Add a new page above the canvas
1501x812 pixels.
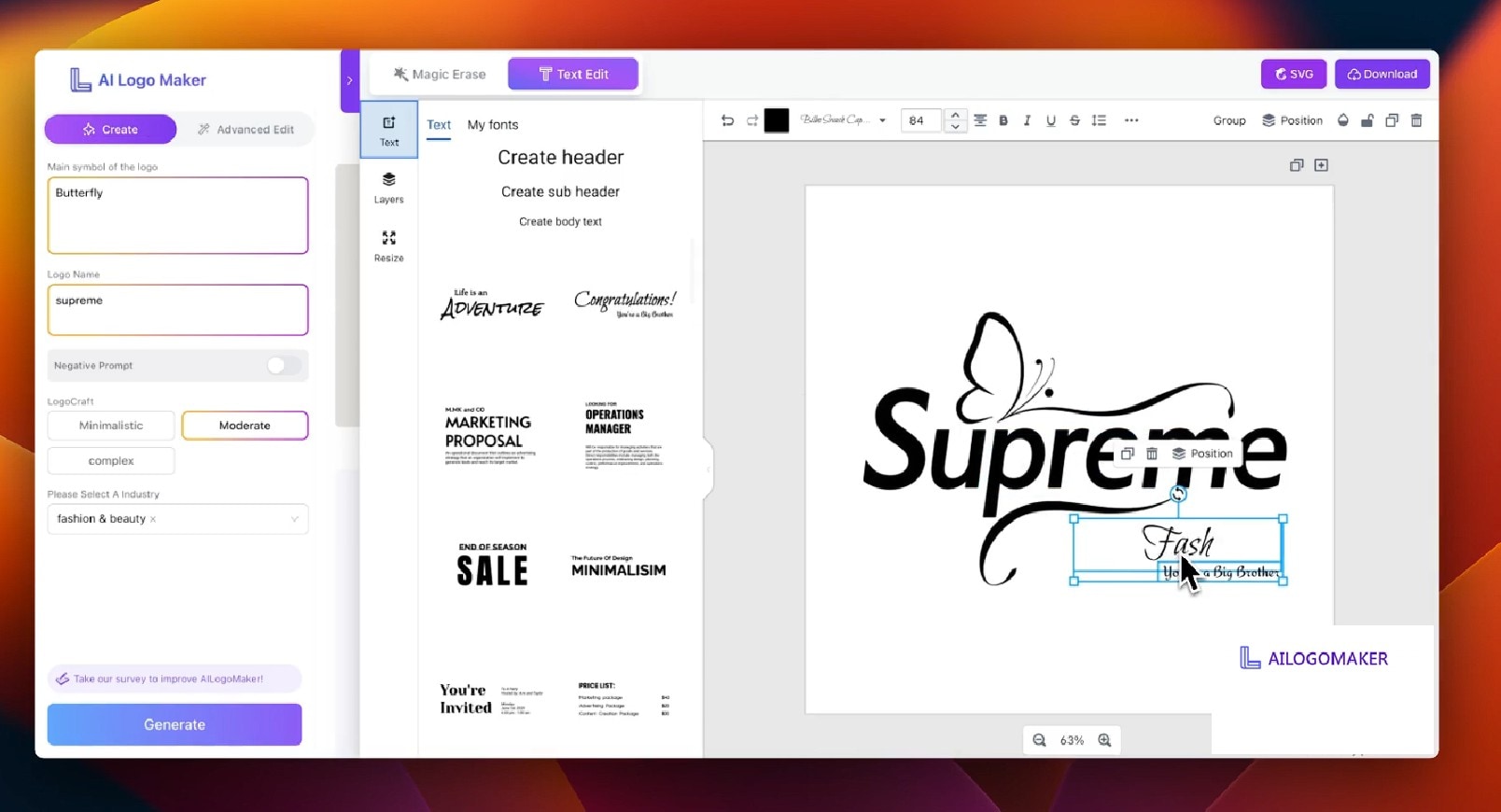(x=1321, y=165)
